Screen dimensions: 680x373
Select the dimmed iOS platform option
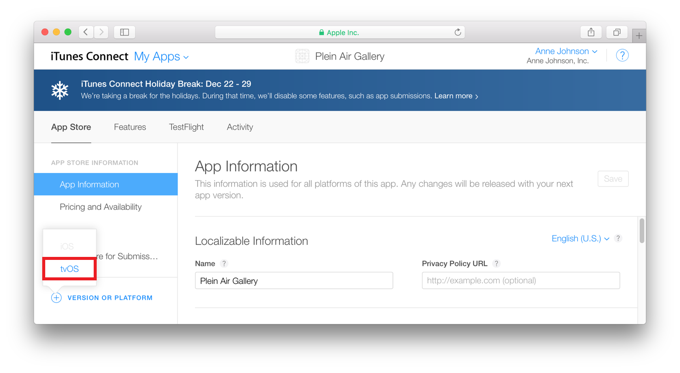67,246
